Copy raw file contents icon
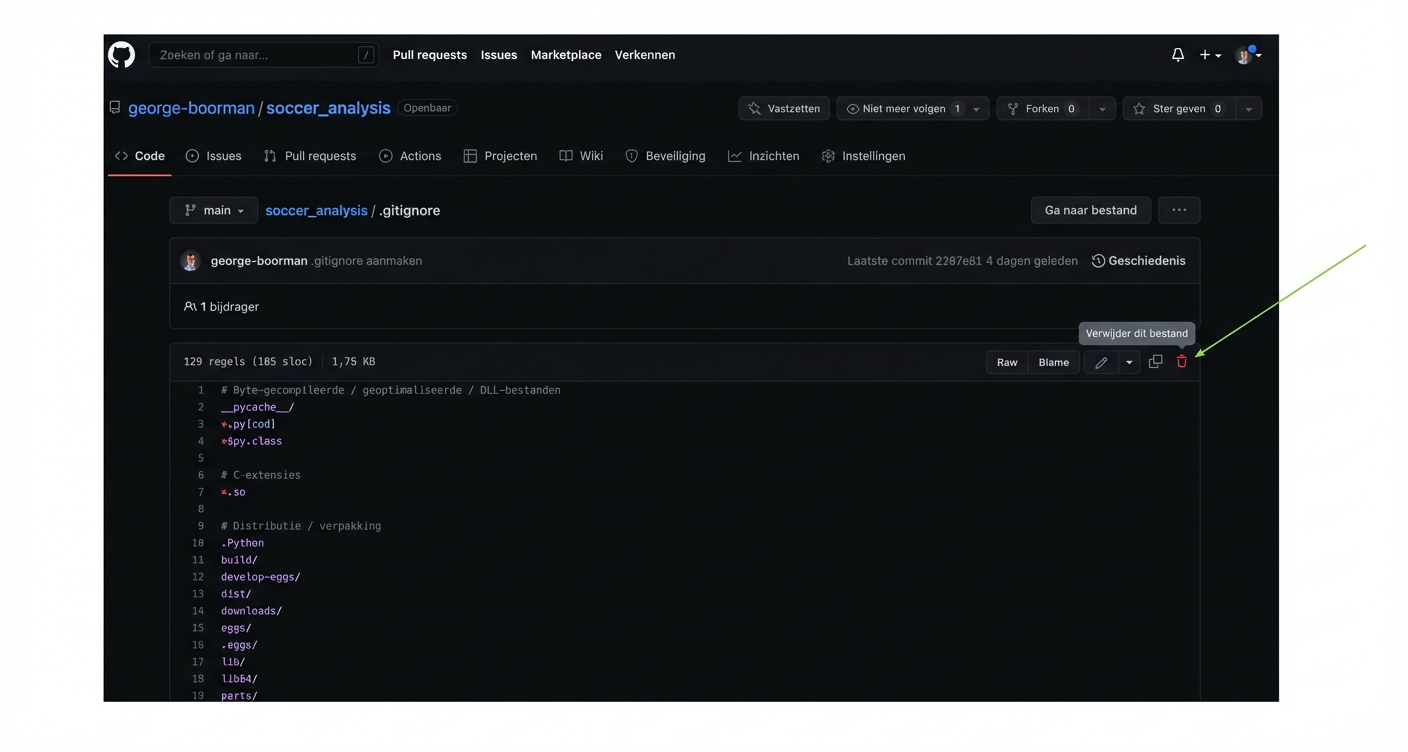The image size is (1408, 752). click(1155, 362)
